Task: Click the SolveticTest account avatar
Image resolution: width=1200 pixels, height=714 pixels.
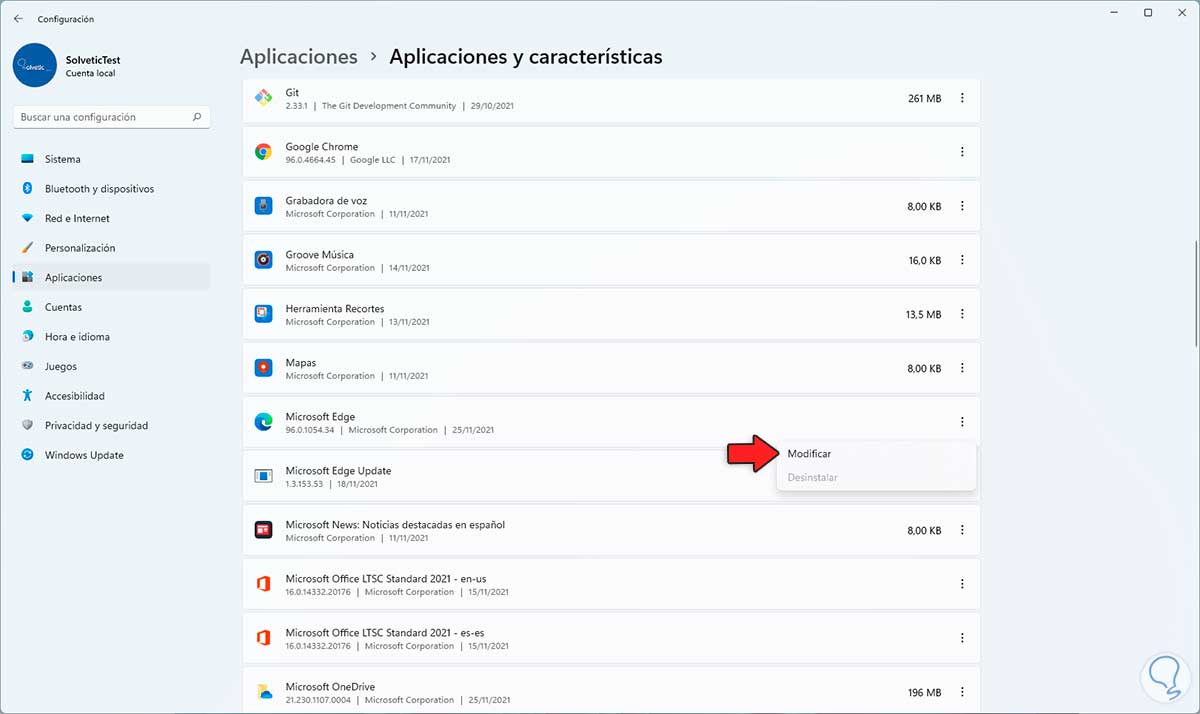Action: click(35, 65)
